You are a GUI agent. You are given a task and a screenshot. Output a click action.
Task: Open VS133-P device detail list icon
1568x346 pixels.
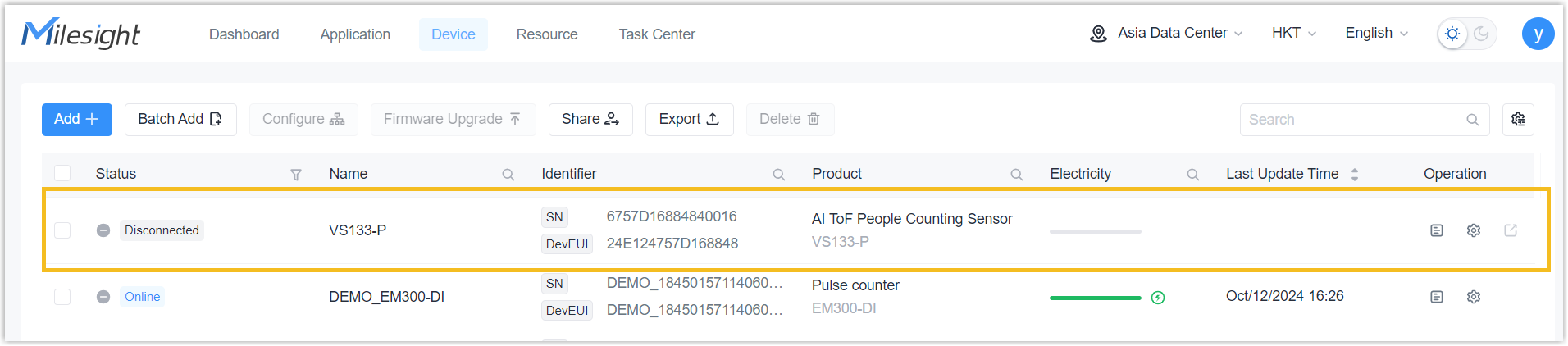click(1437, 230)
